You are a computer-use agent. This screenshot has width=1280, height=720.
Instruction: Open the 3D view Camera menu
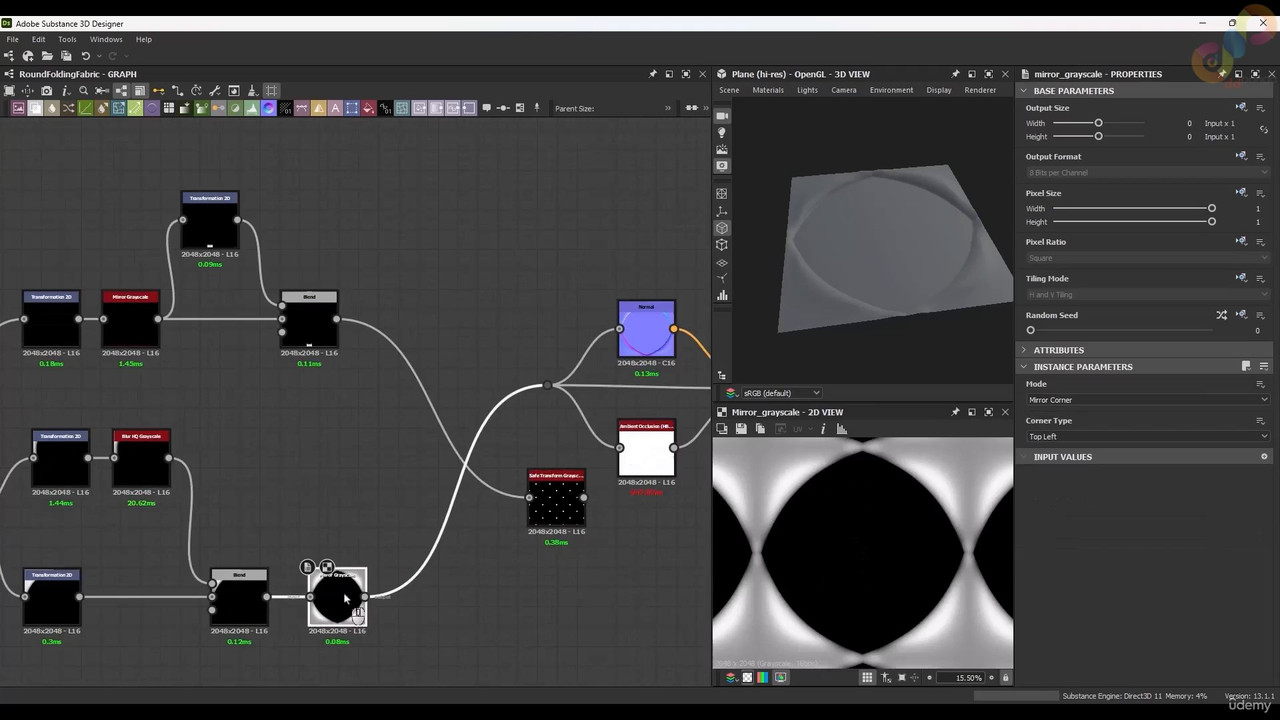(x=844, y=90)
